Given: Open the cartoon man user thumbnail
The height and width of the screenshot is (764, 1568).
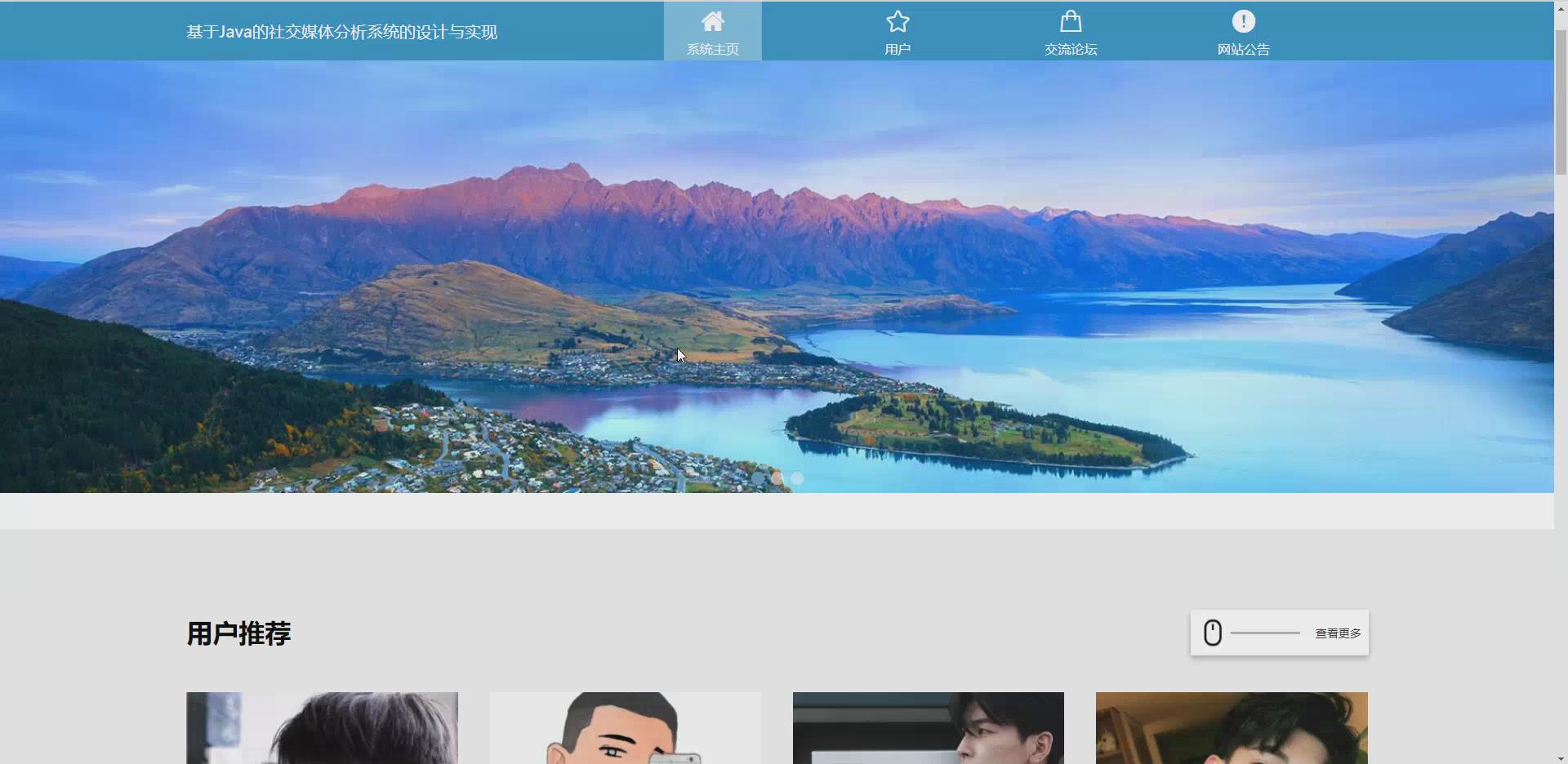Looking at the screenshot, I should 626,728.
